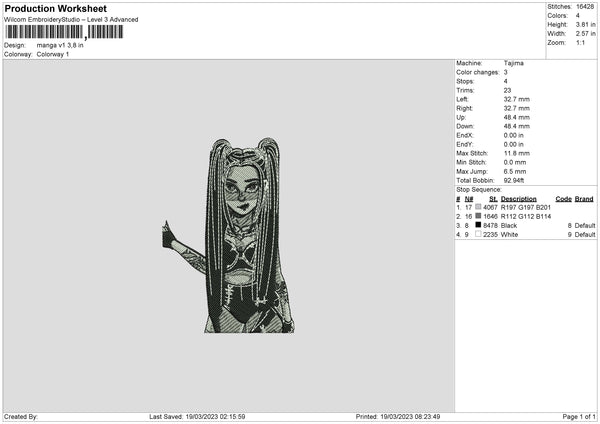
Task: Click the Machine value Tajima
Action: click(x=514, y=63)
